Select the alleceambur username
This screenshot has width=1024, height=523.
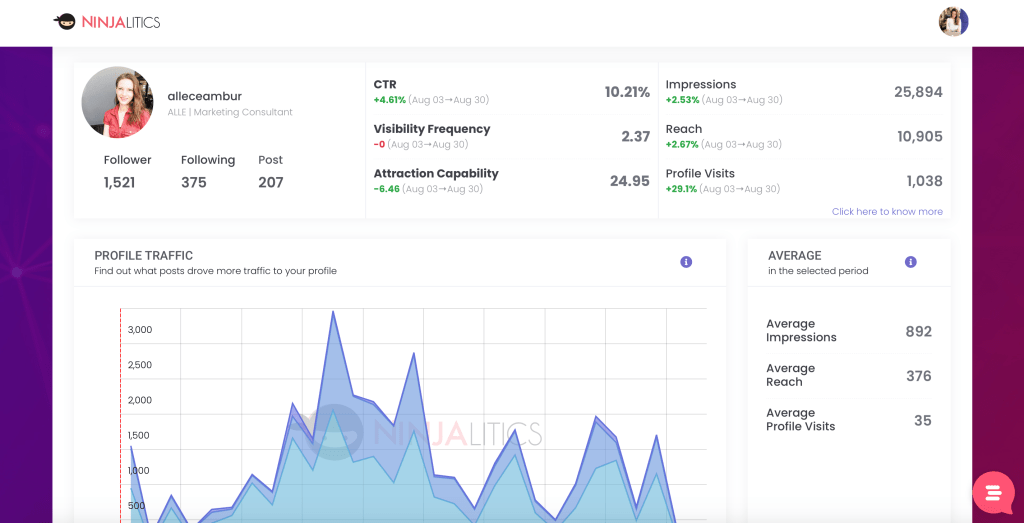point(204,96)
